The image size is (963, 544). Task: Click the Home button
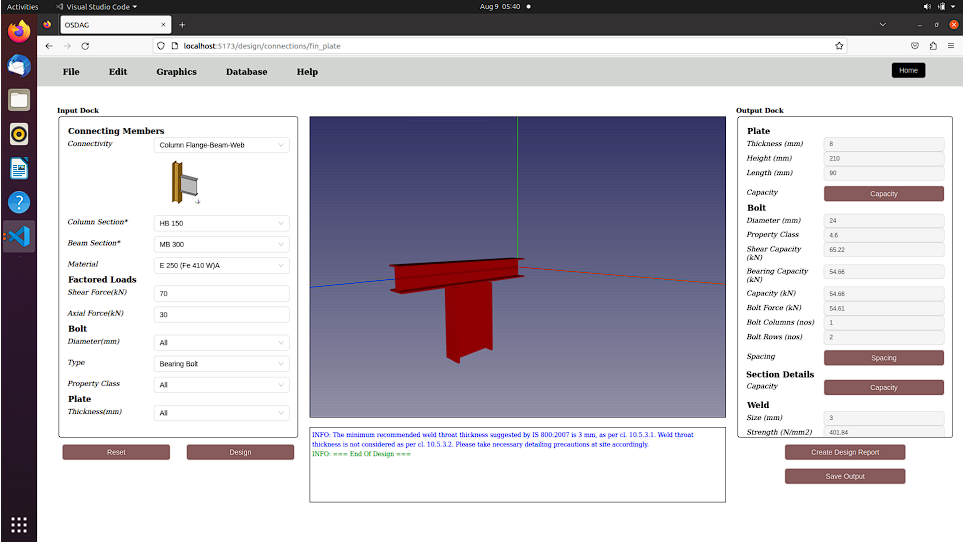coord(908,71)
